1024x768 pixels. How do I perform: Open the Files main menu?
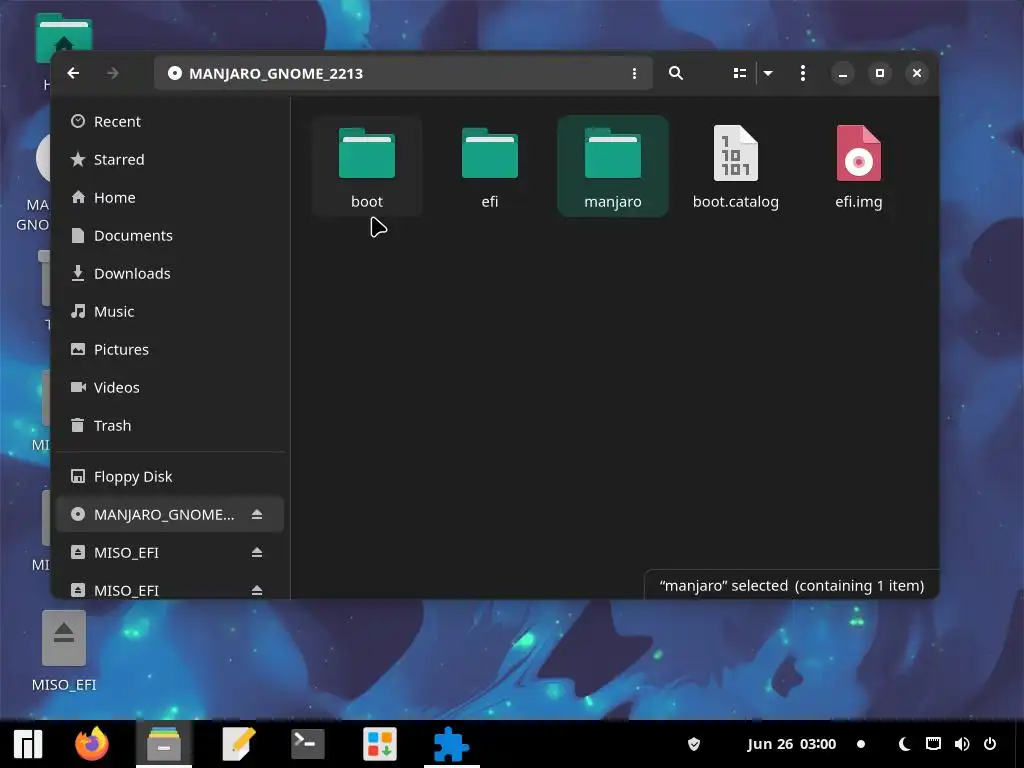pyautogui.click(x=803, y=73)
